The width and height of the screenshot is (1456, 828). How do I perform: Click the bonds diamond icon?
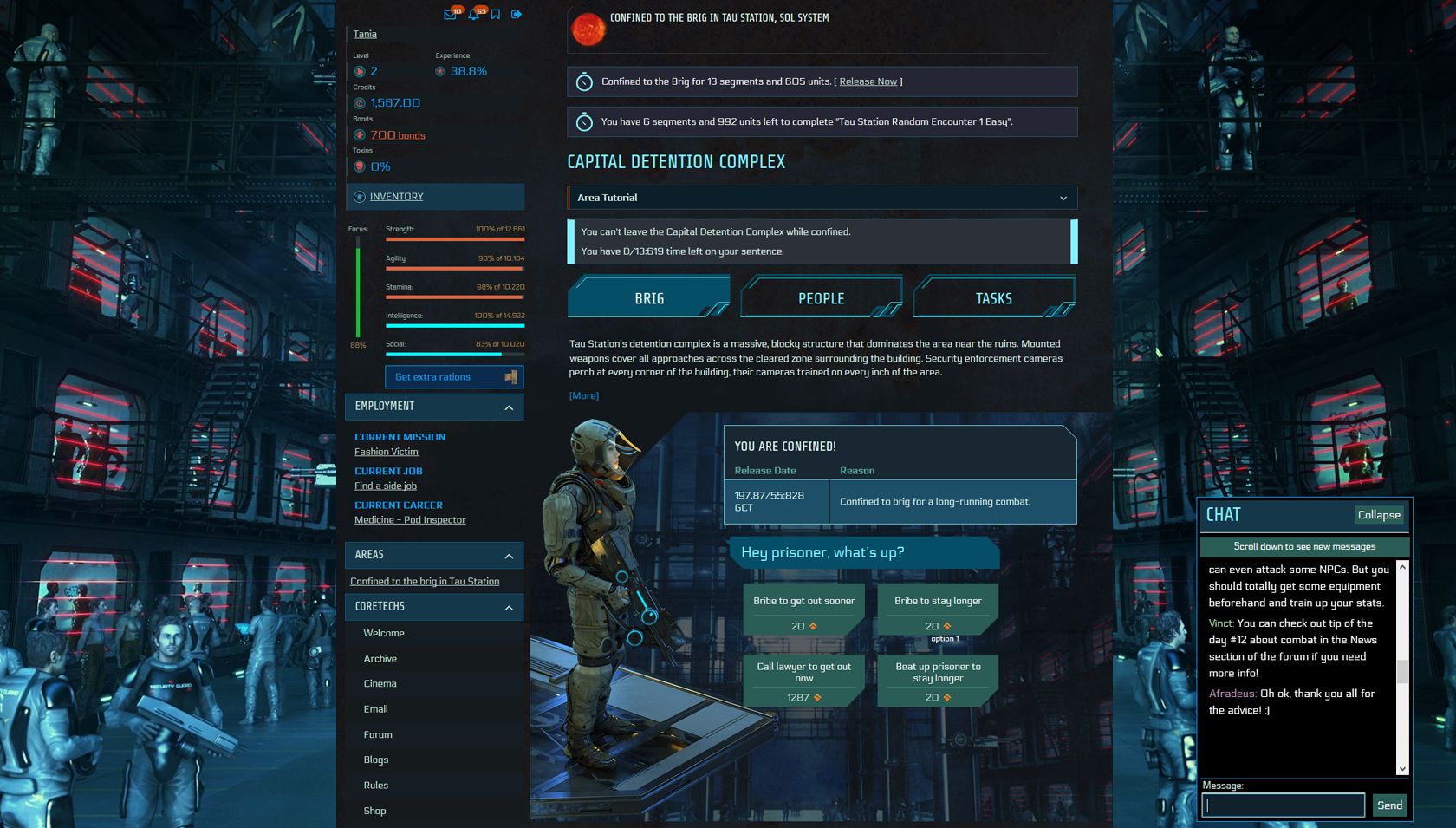coord(360,135)
